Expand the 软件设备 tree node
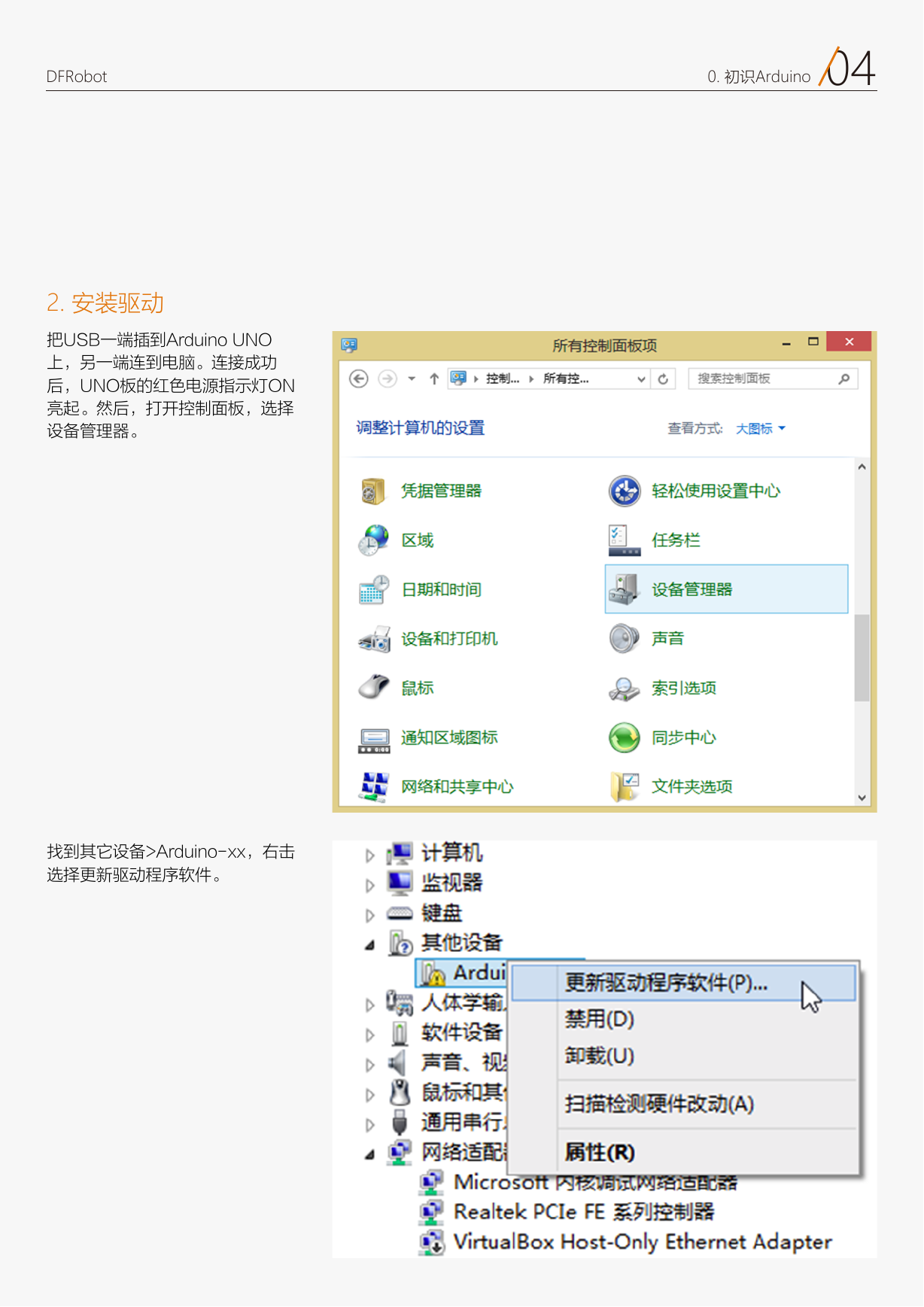 369,1035
